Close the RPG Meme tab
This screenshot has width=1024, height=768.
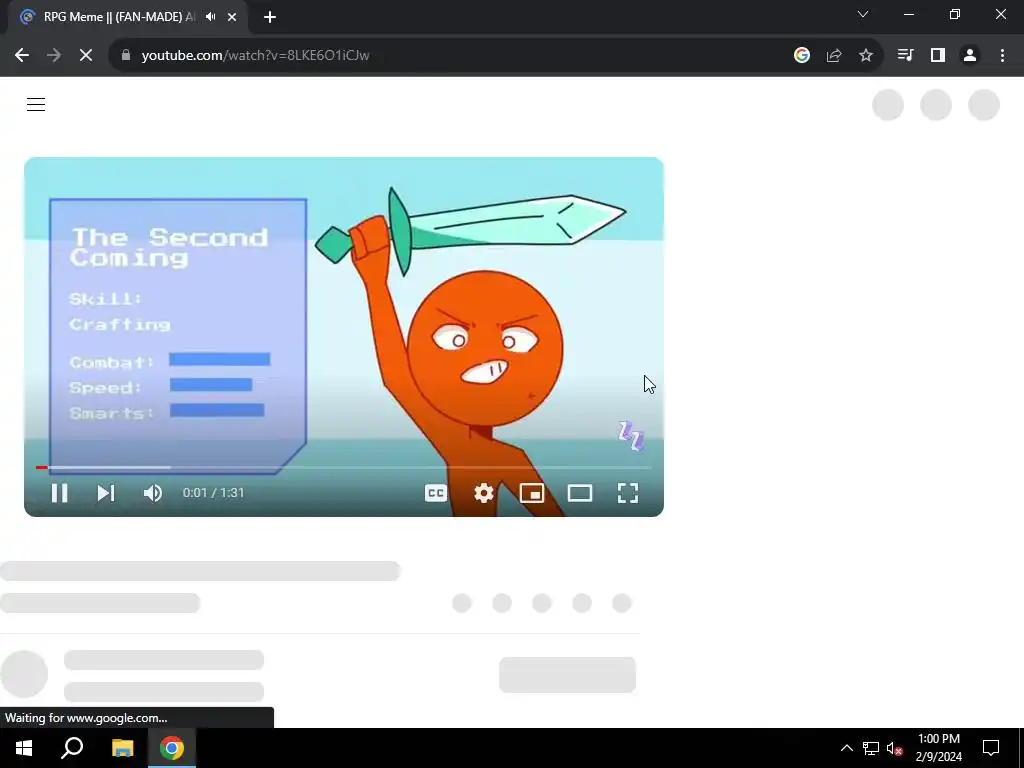232,17
